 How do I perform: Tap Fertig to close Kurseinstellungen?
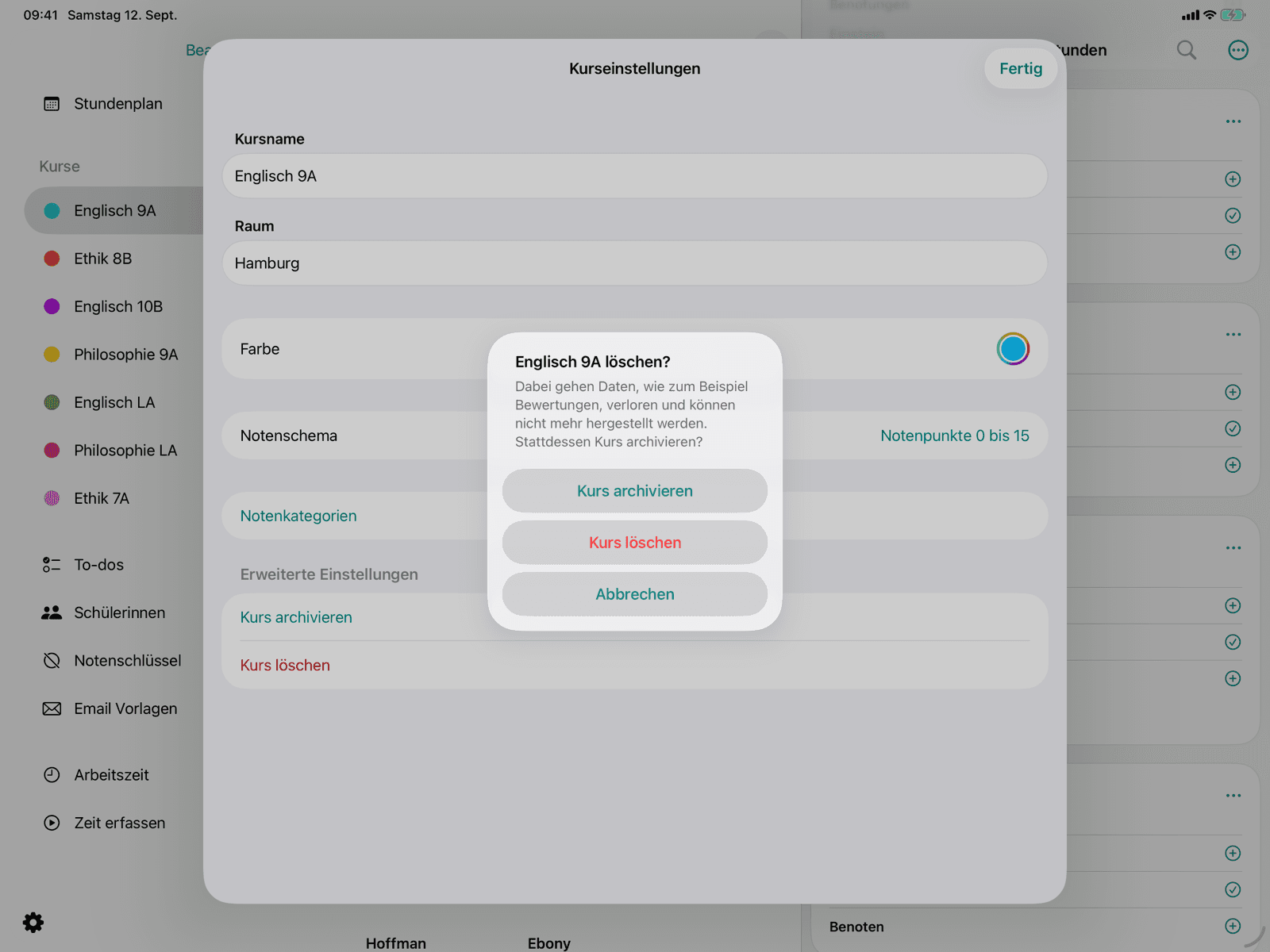pyautogui.click(x=1021, y=68)
